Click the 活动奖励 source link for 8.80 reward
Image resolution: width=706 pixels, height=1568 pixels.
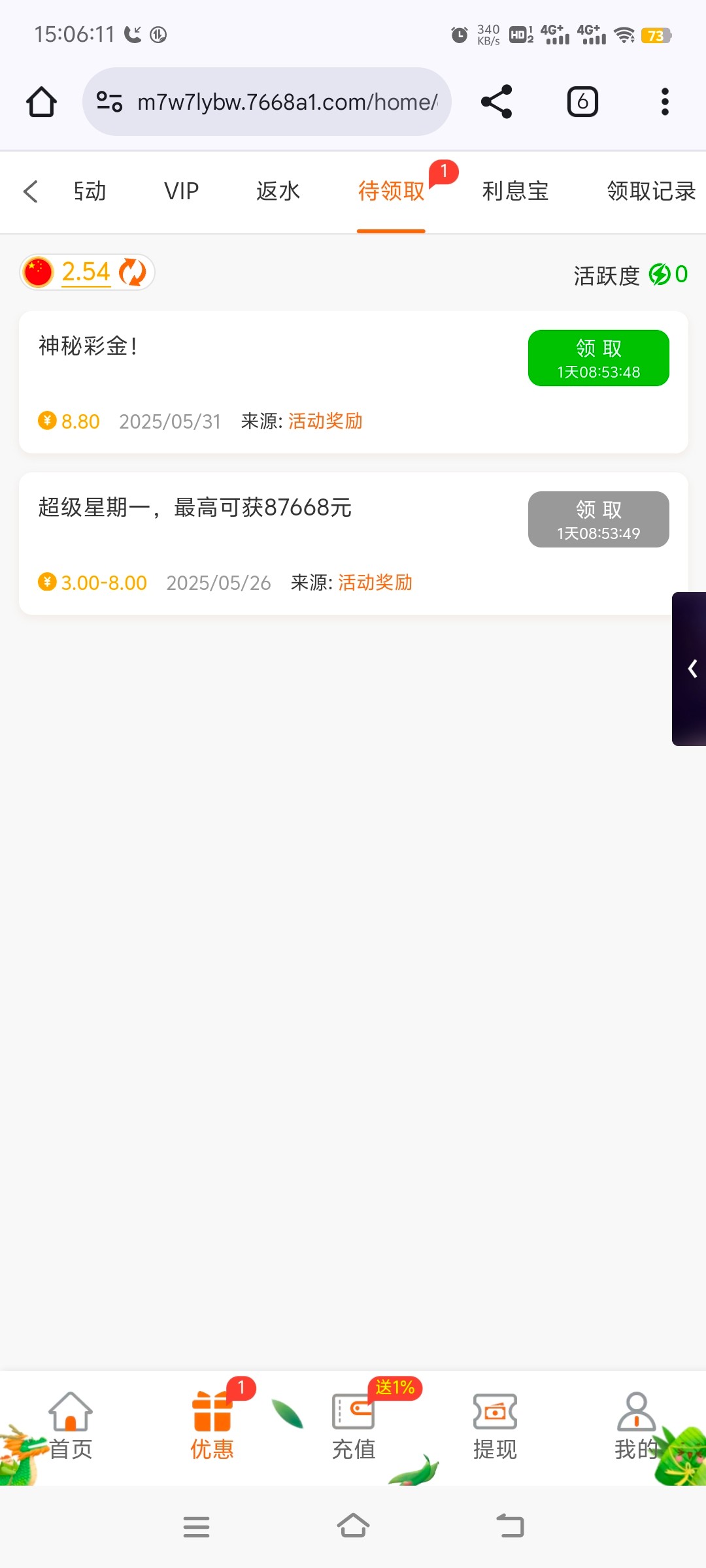coord(326,421)
